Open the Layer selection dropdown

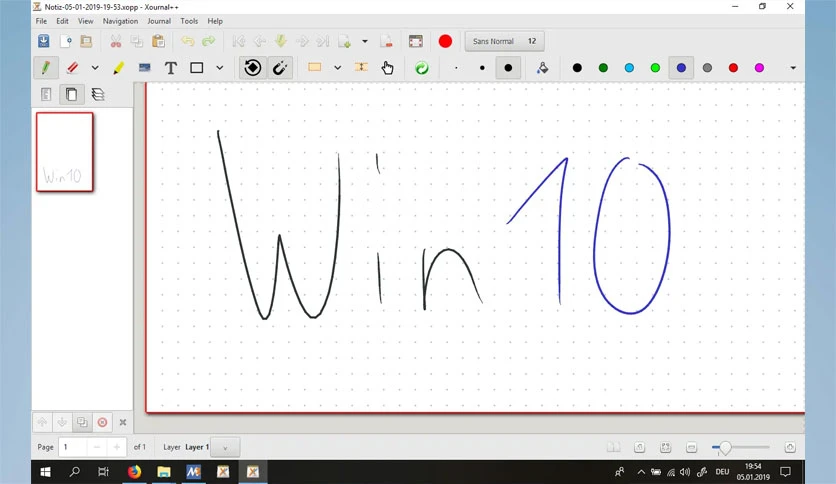[x=225, y=447]
